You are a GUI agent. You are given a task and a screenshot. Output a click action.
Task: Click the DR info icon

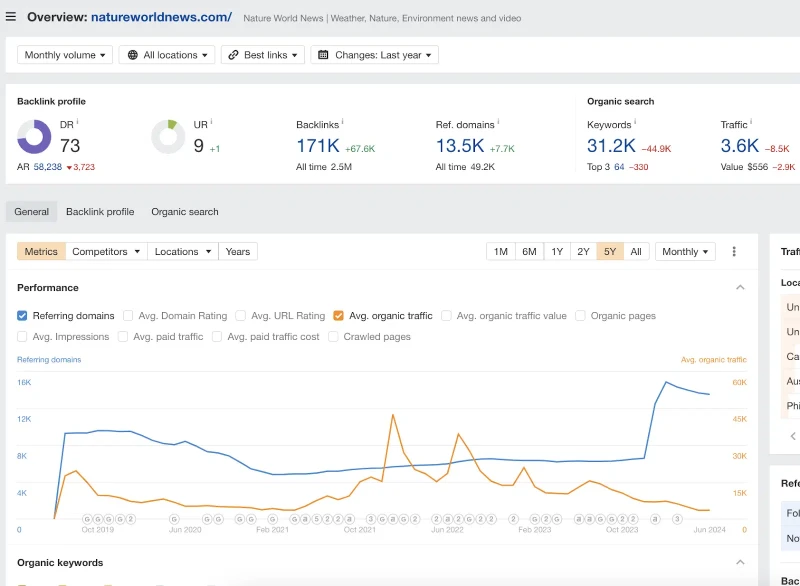click(78, 121)
